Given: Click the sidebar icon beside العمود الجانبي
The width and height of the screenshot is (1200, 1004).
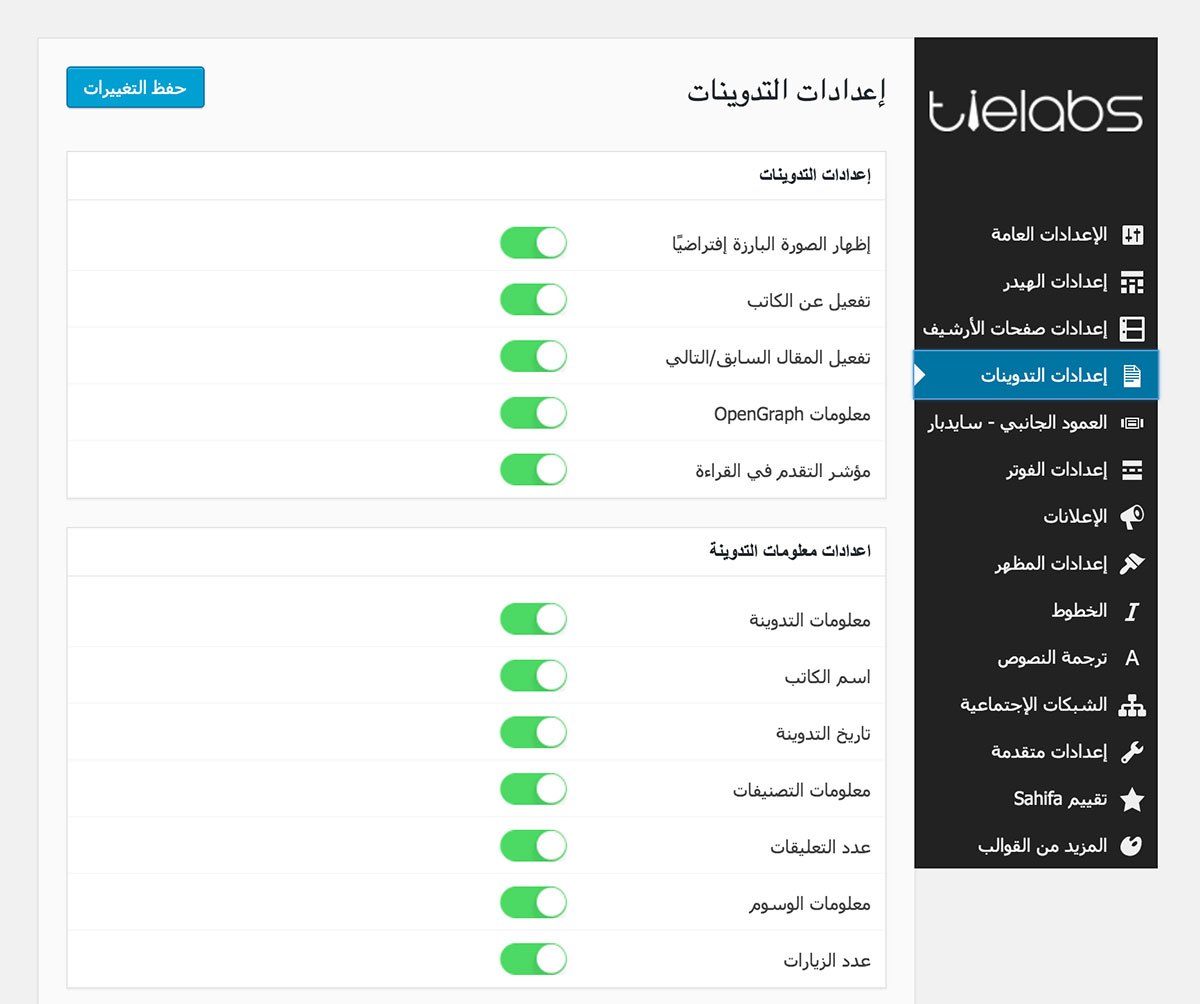Looking at the screenshot, I should (1132, 423).
